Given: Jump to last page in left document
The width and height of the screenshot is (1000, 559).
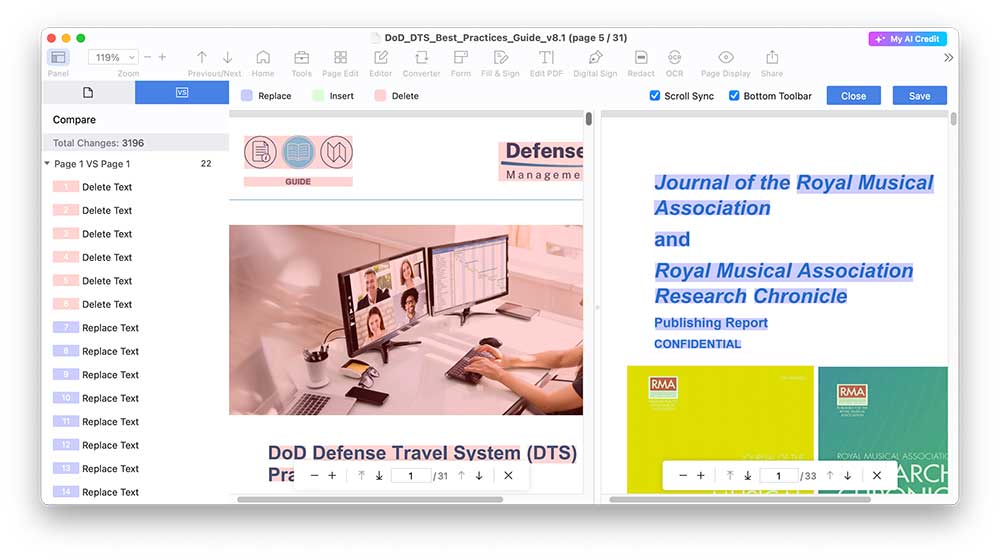Looking at the screenshot, I should point(379,476).
